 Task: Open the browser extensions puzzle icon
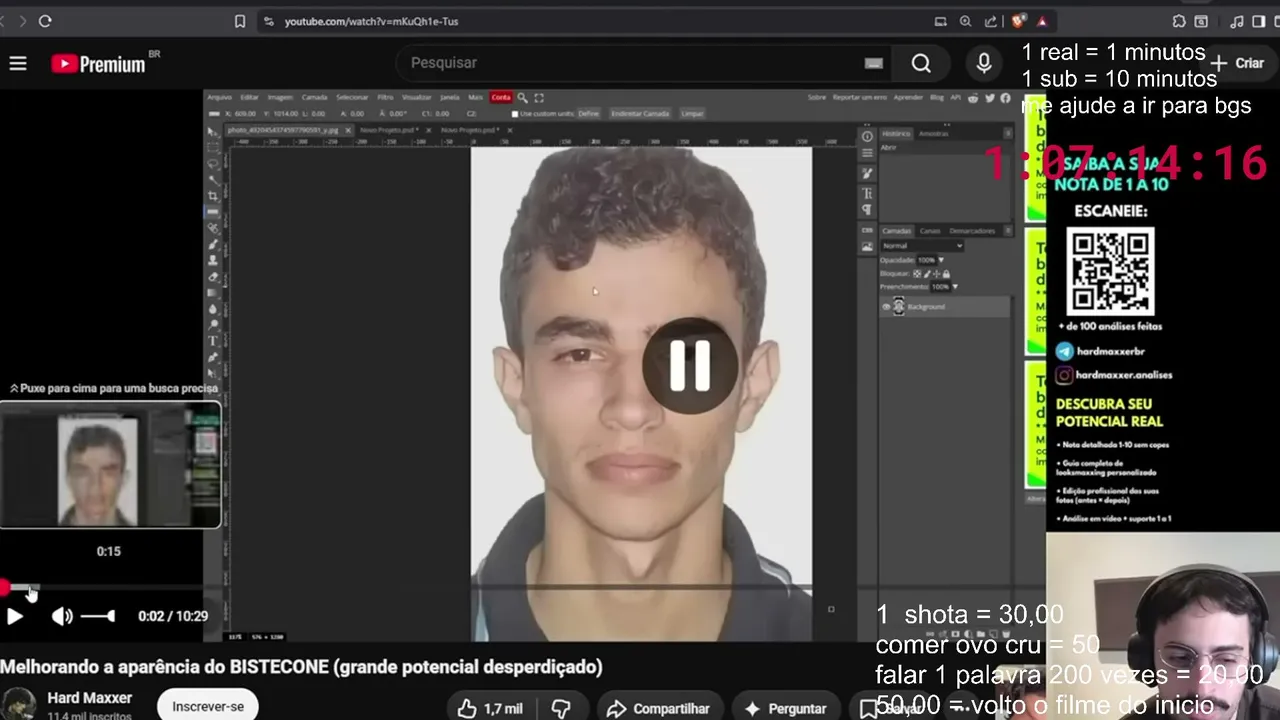coord(1179,21)
